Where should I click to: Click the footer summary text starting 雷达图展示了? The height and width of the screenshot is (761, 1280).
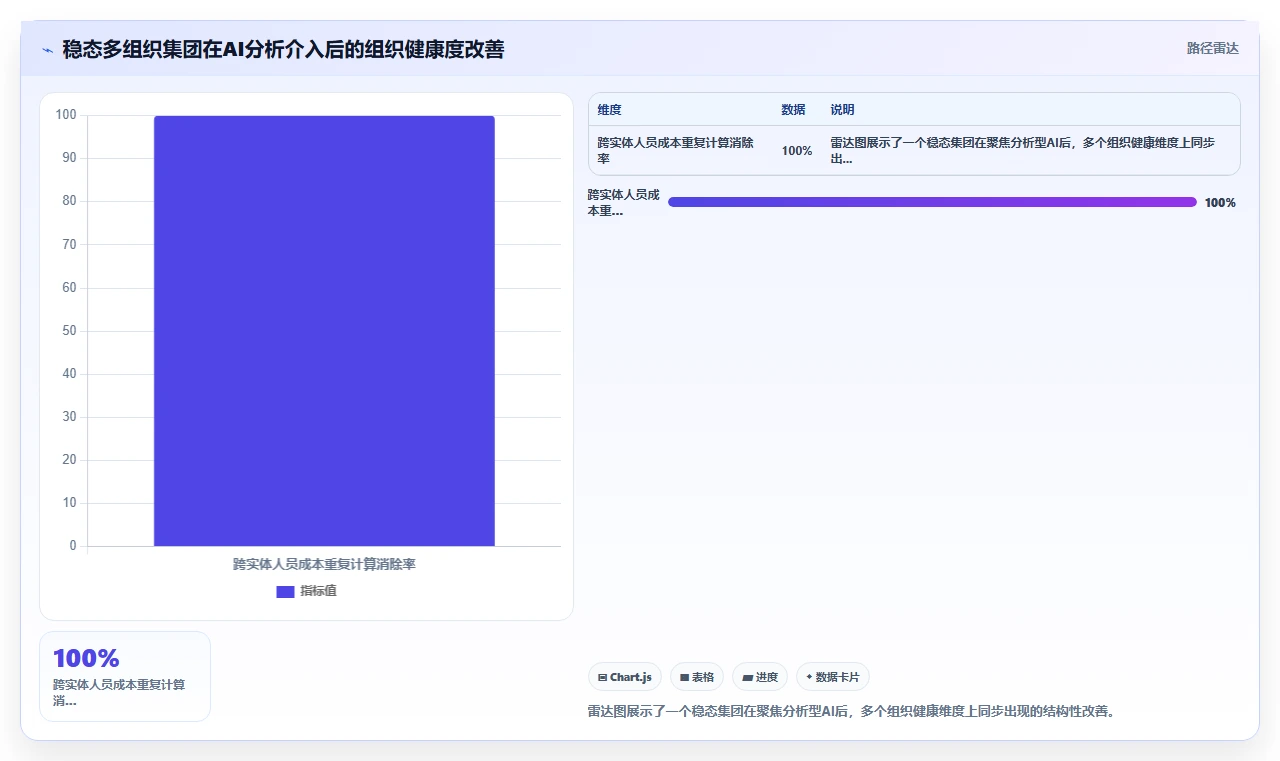point(851,712)
